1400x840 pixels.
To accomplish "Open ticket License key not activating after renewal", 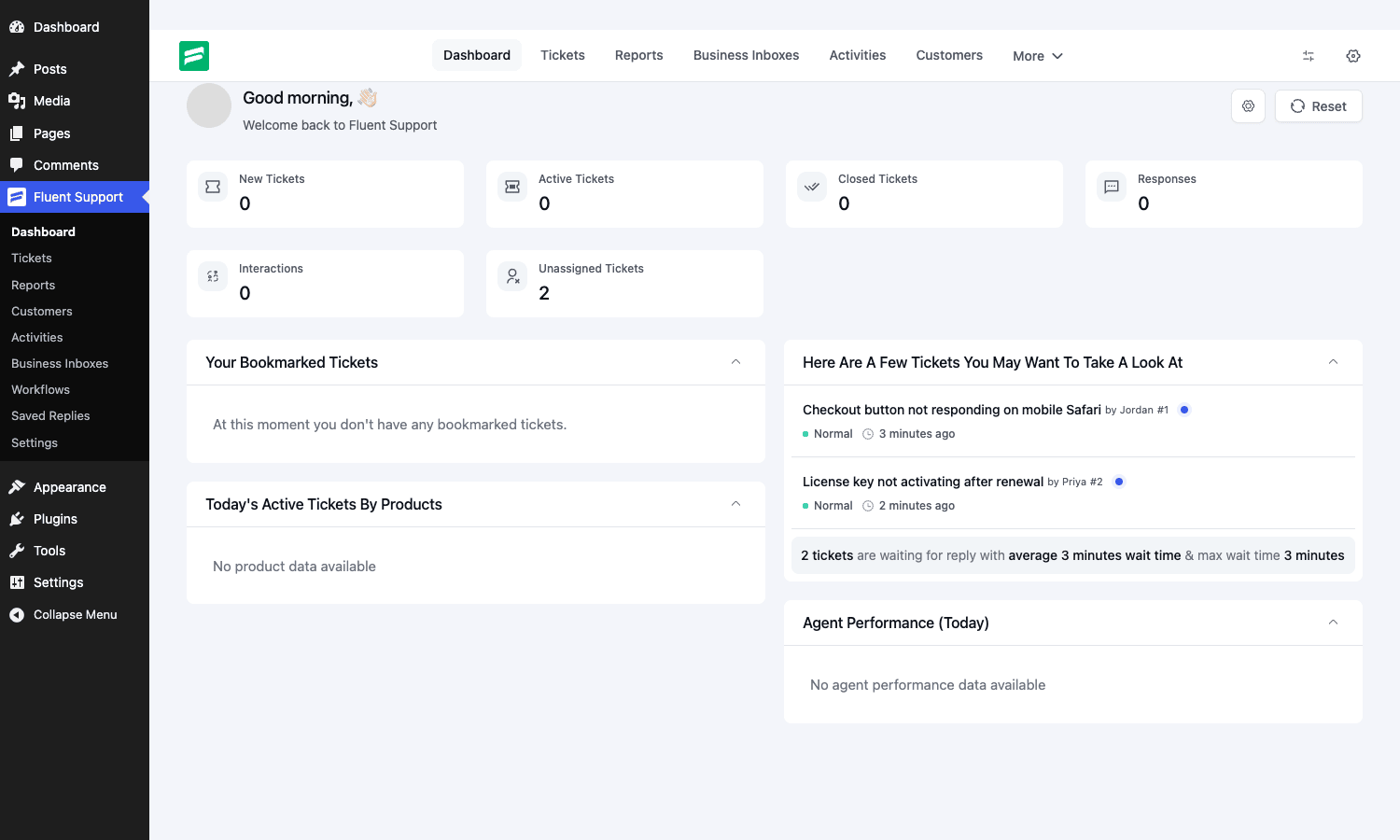I will [x=923, y=482].
